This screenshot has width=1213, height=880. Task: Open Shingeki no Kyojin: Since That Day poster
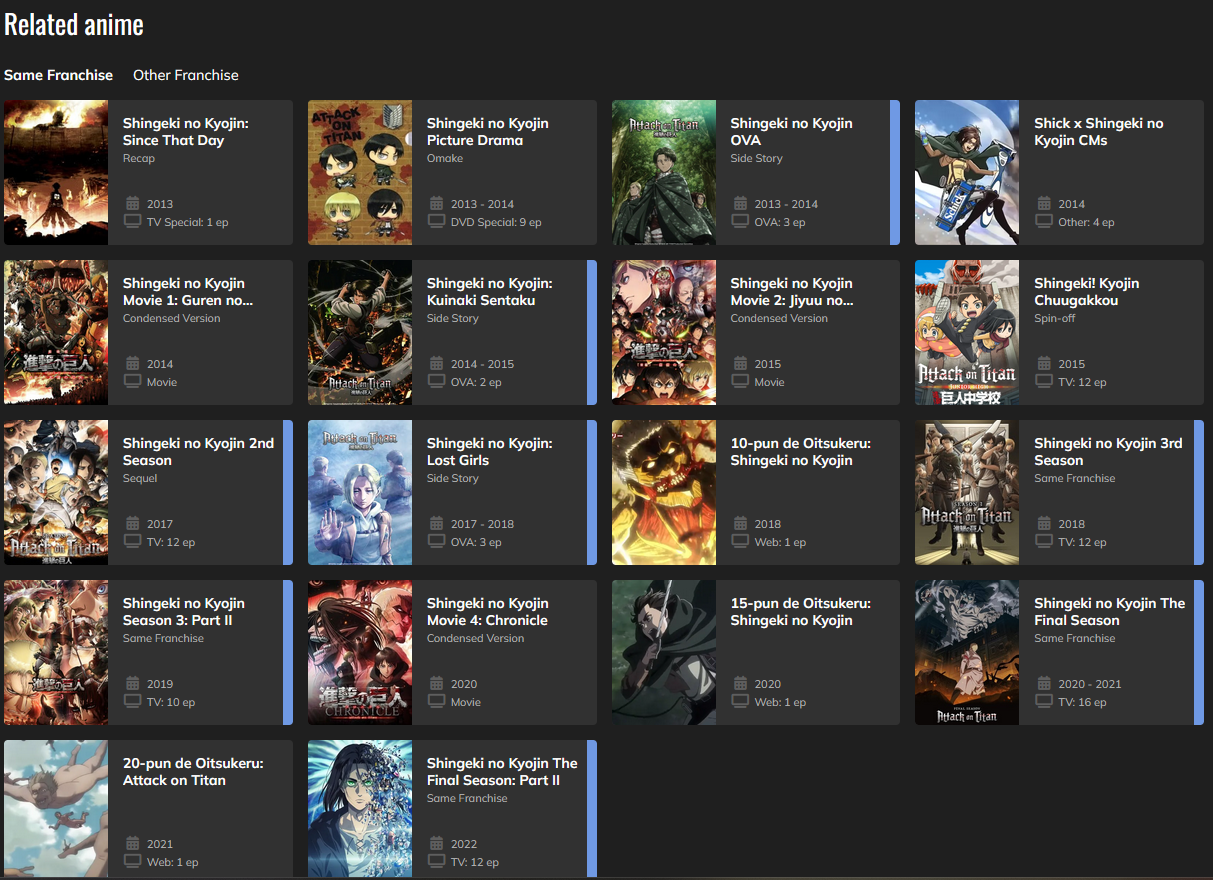pyautogui.click(x=56, y=172)
